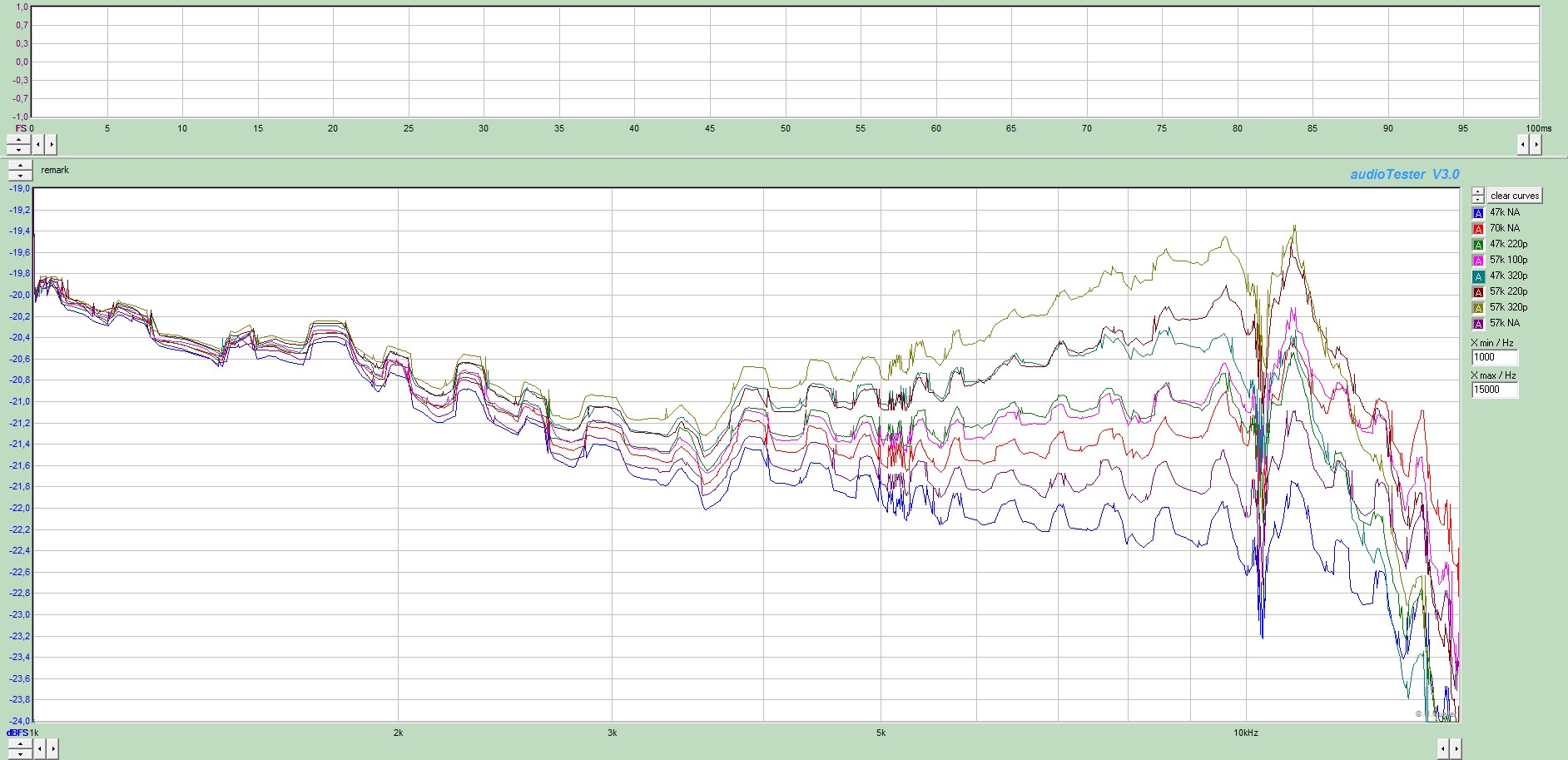The width and height of the screenshot is (1568, 760).
Task: Click the up arrow beside remark label
Action: 20,166
